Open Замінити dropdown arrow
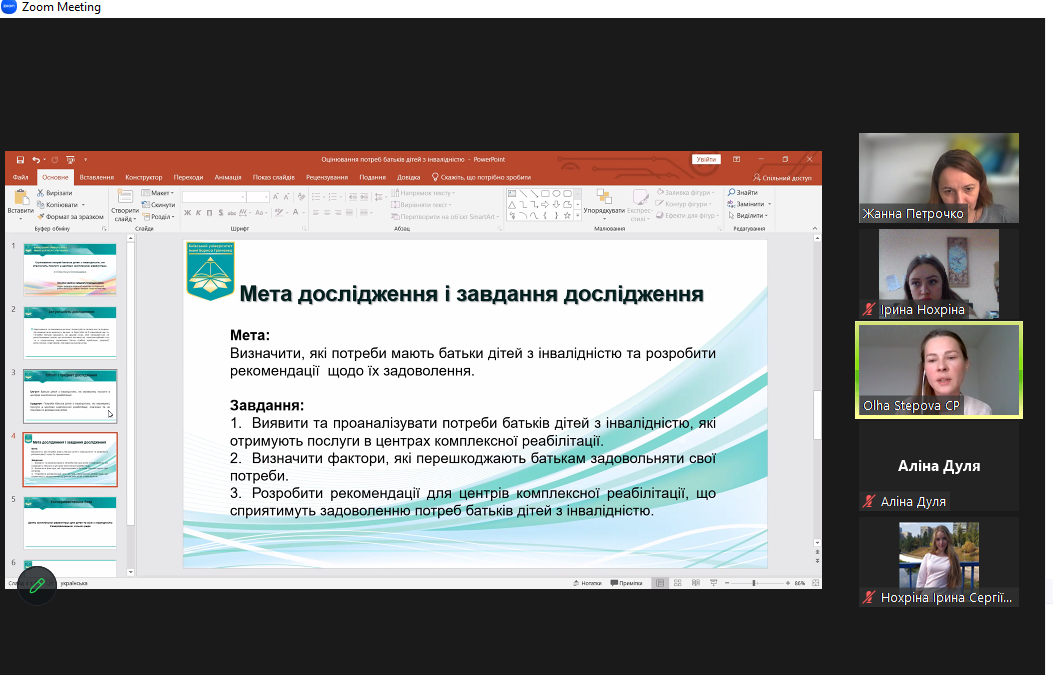 tap(770, 204)
